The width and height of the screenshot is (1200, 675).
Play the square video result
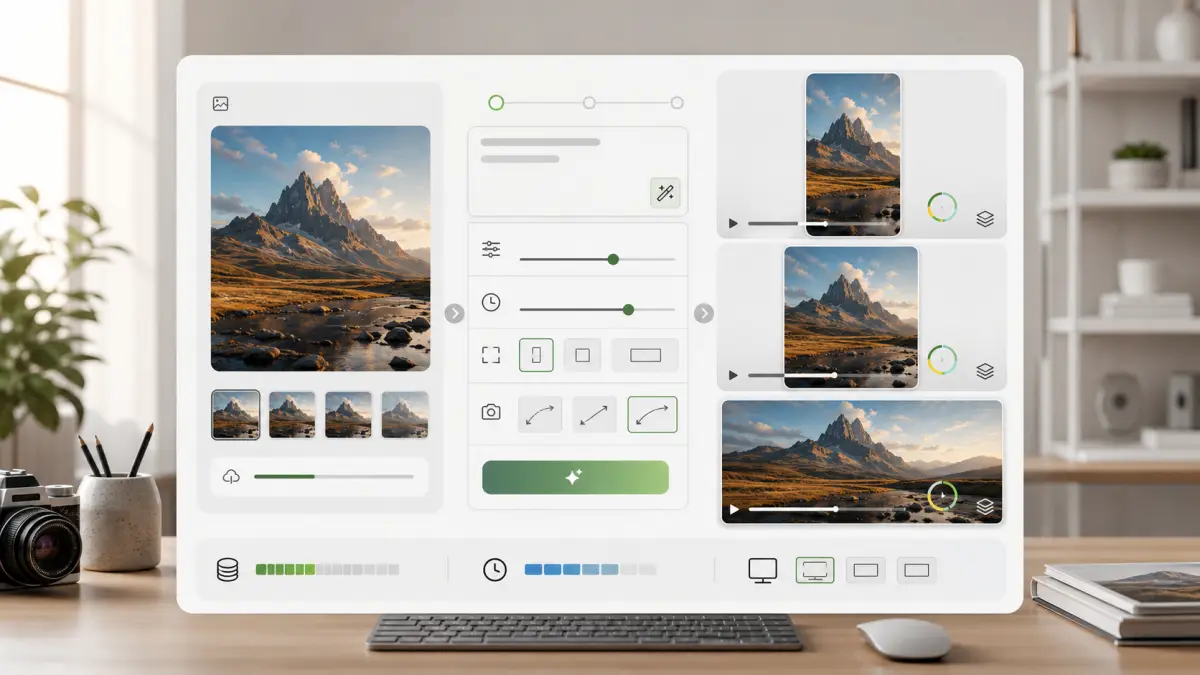733,375
